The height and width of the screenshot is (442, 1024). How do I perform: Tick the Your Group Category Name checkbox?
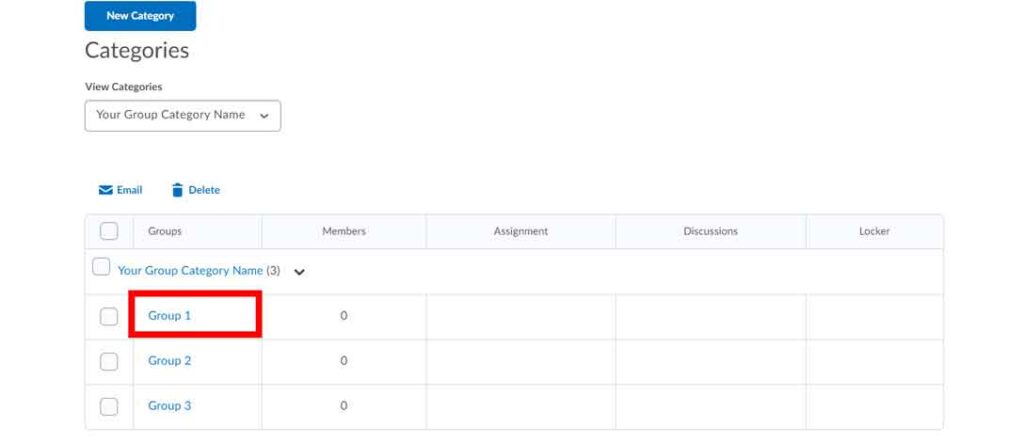tap(101, 267)
